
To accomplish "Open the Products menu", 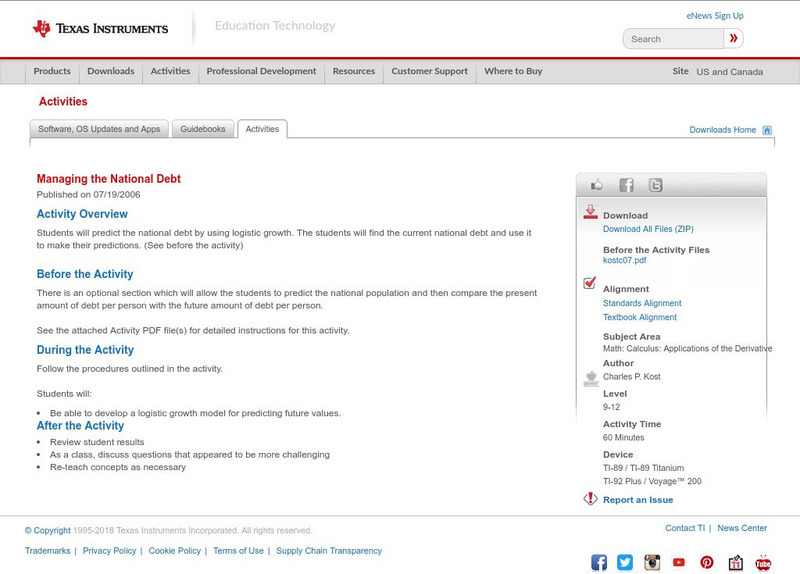I will (x=52, y=71).
